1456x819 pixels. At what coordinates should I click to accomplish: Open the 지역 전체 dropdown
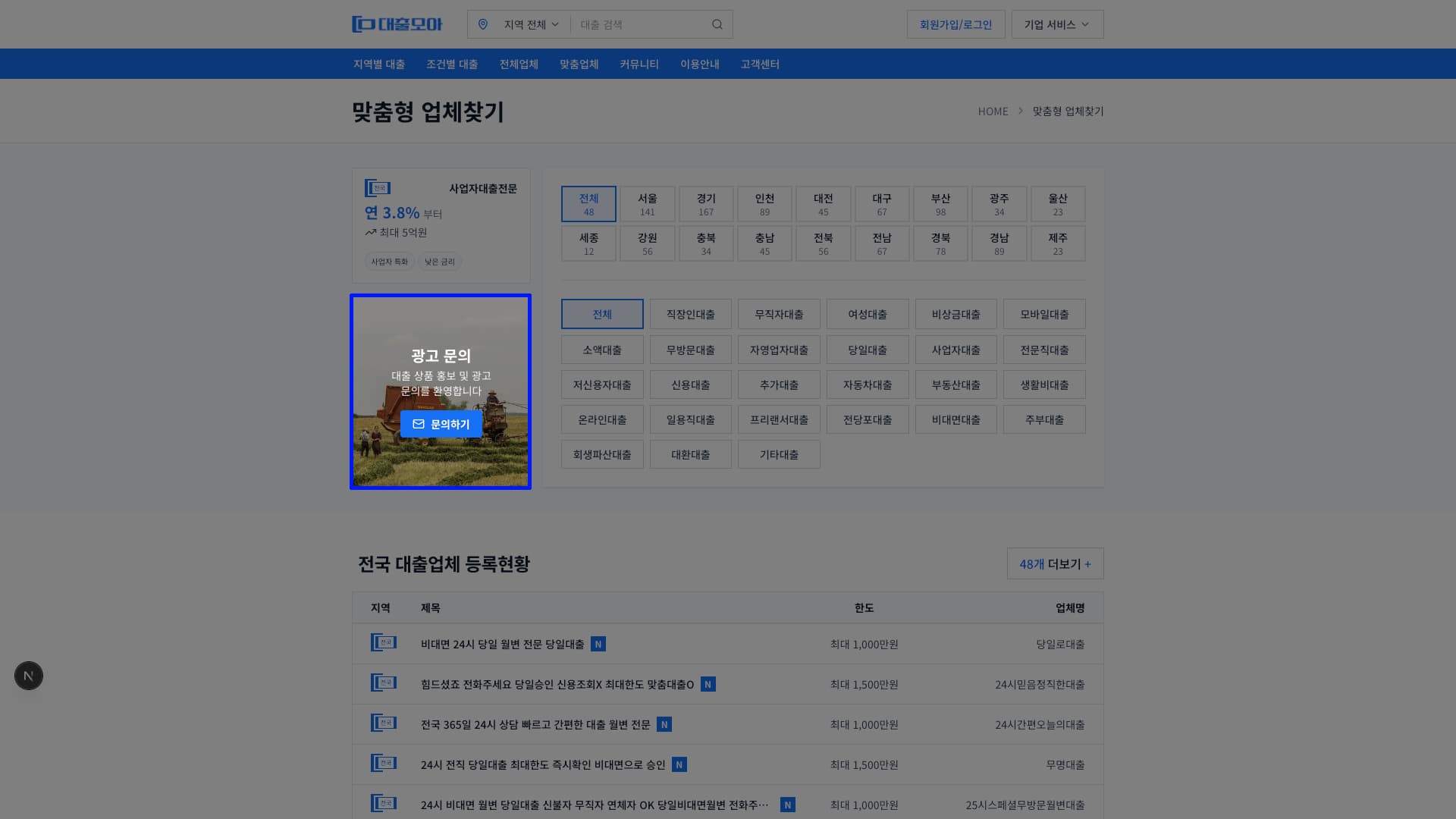[x=527, y=24]
